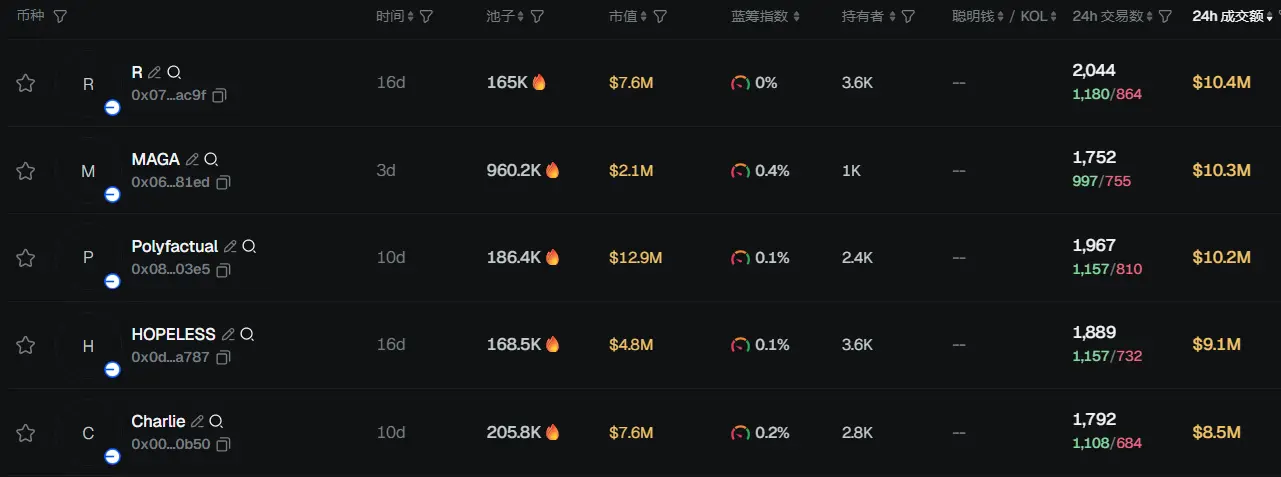Open the 币种 column filter
Image resolution: width=1281 pixels, height=477 pixels.
[x=60, y=17]
